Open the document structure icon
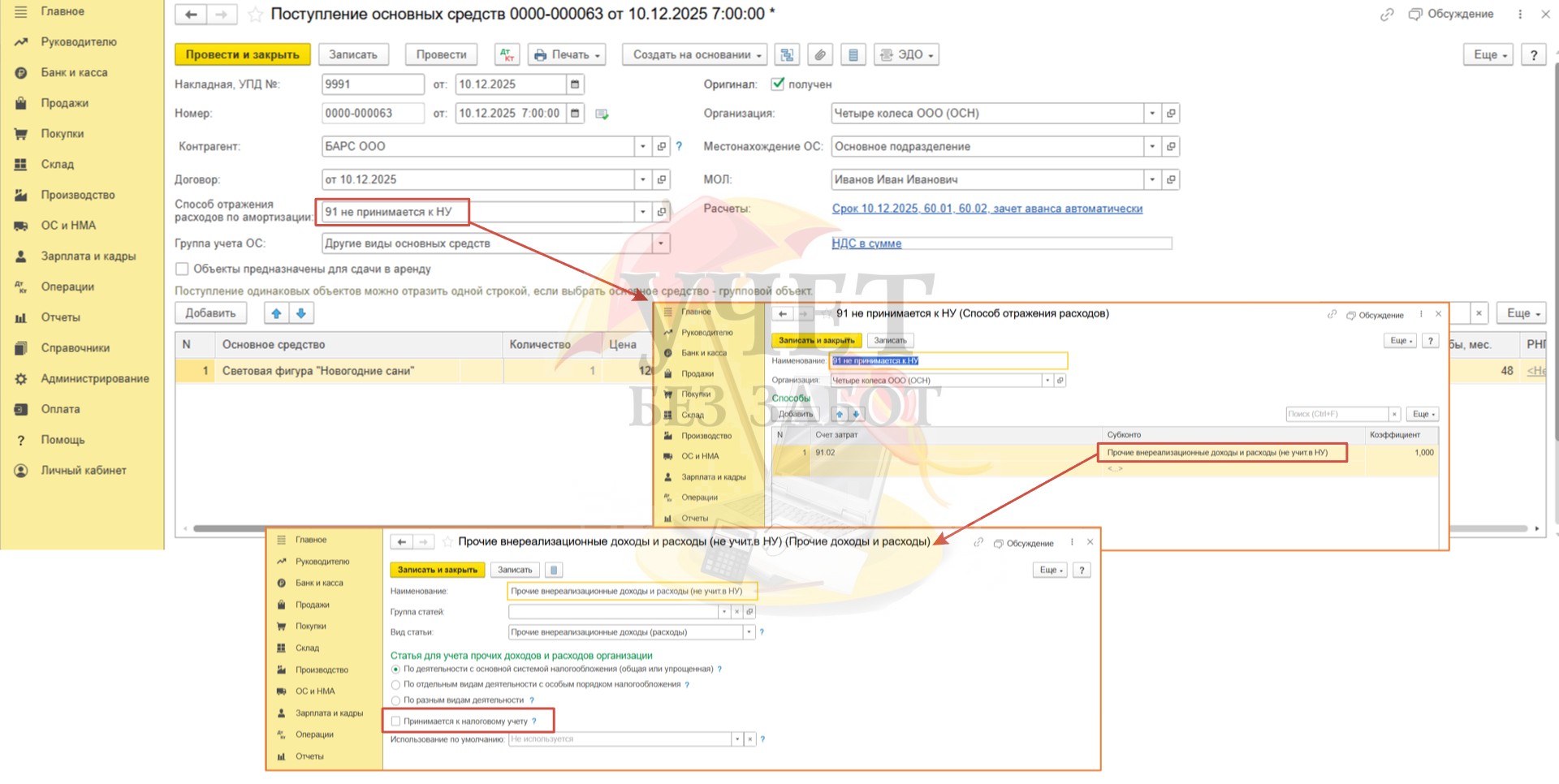Viewport: 1559px width, 784px height. [x=786, y=54]
